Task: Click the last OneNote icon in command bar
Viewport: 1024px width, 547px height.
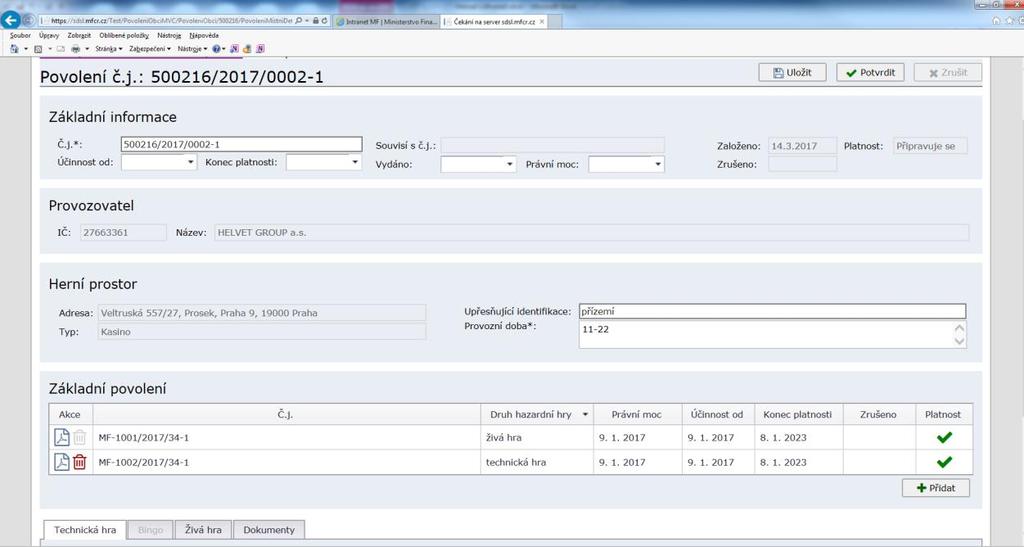Action: pyautogui.click(x=260, y=49)
